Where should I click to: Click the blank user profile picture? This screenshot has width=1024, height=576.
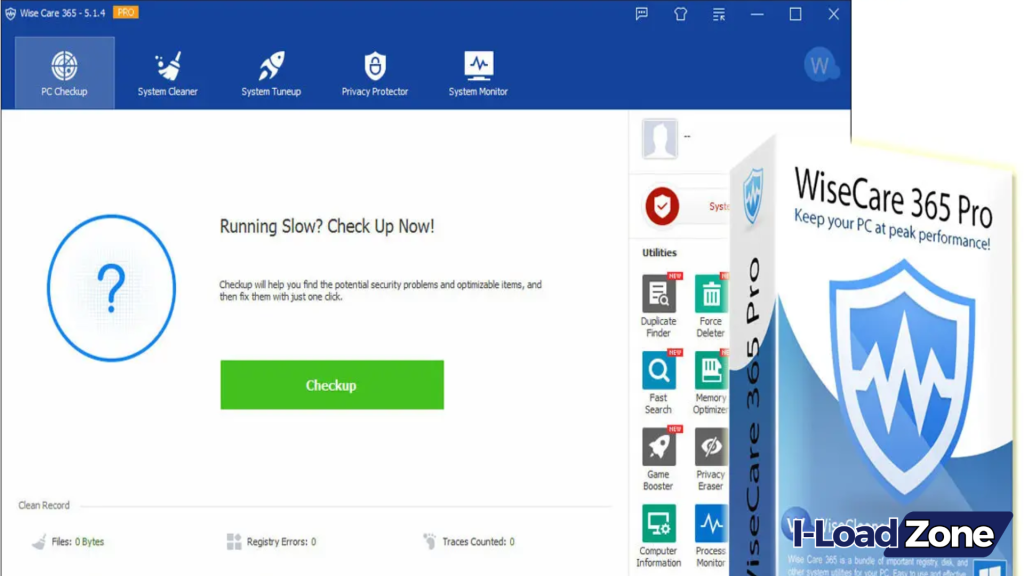(x=659, y=139)
